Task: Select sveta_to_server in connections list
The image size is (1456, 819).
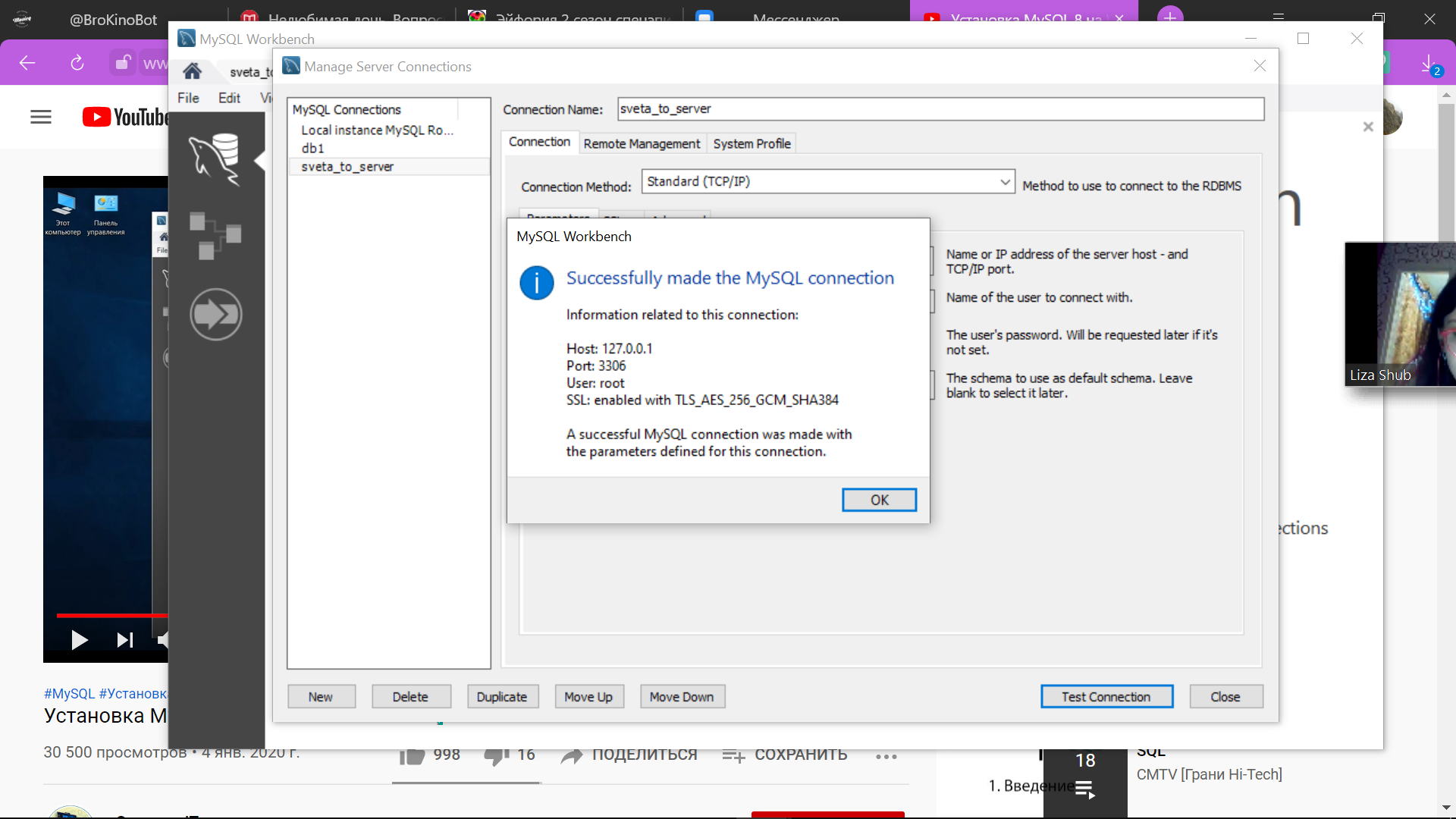Action: (388, 167)
